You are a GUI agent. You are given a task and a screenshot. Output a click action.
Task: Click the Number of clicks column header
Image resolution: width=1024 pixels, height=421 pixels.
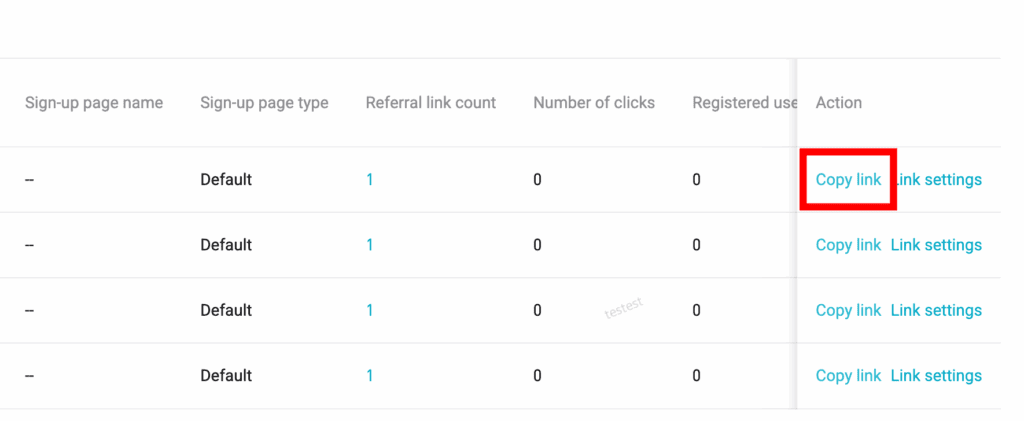[x=594, y=103]
